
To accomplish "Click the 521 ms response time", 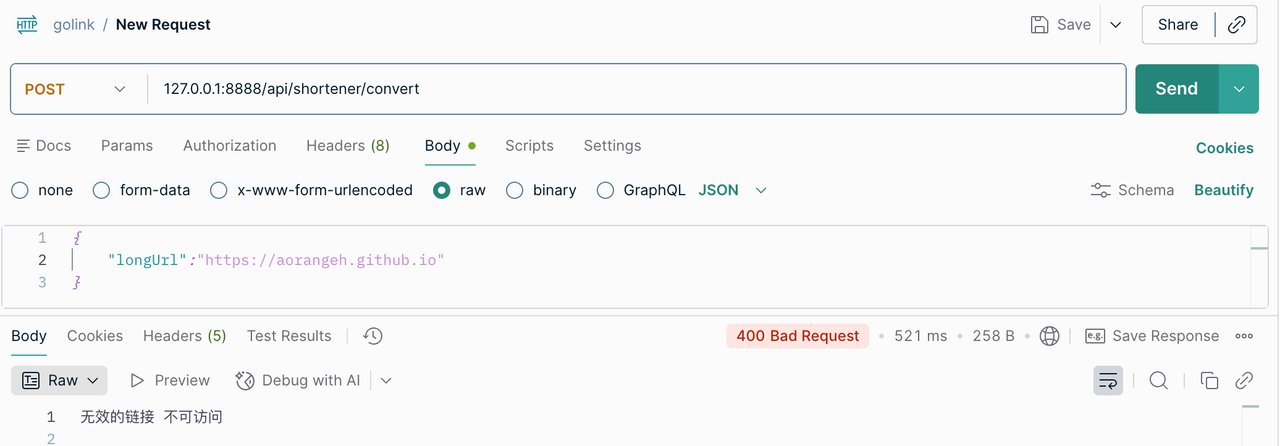I will coord(921,336).
